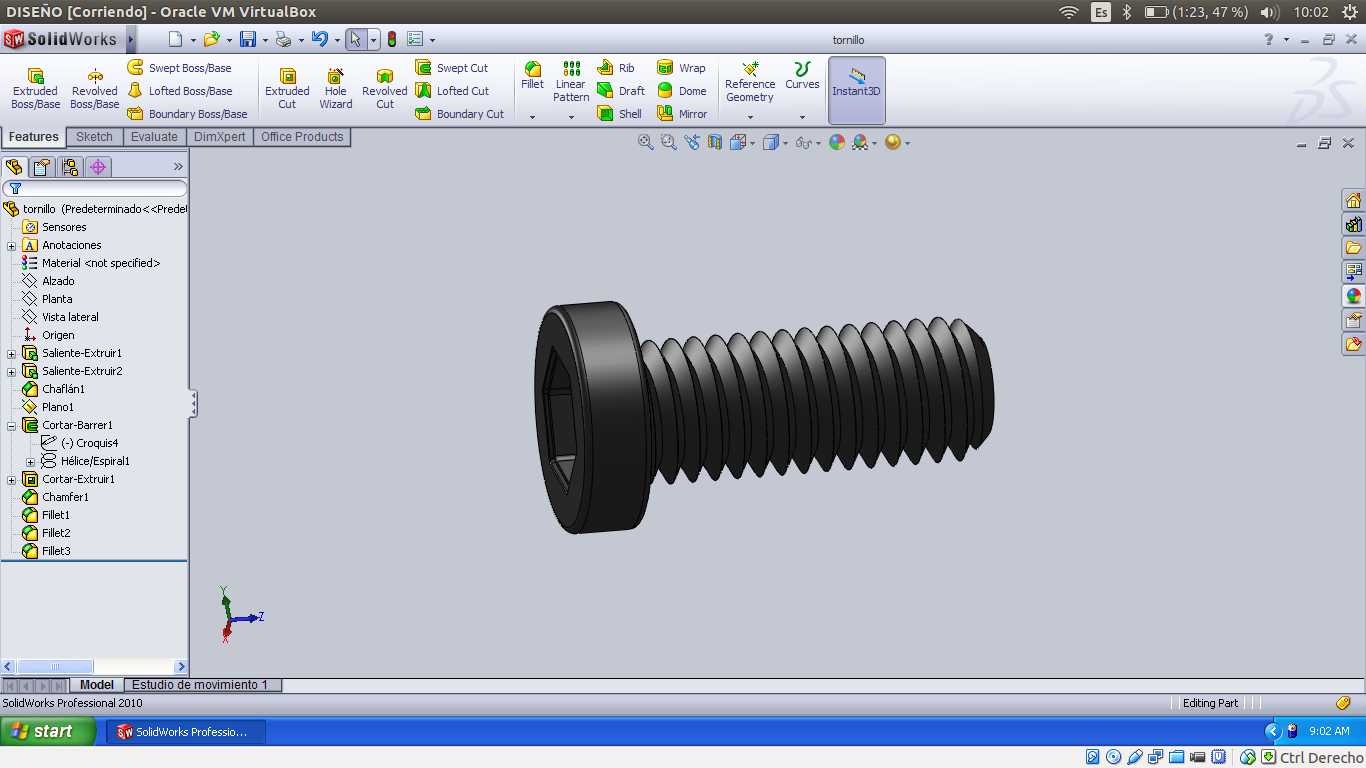Expand the Cortar-Extruir1 node
1366x768 pixels.
[x=11, y=479]
